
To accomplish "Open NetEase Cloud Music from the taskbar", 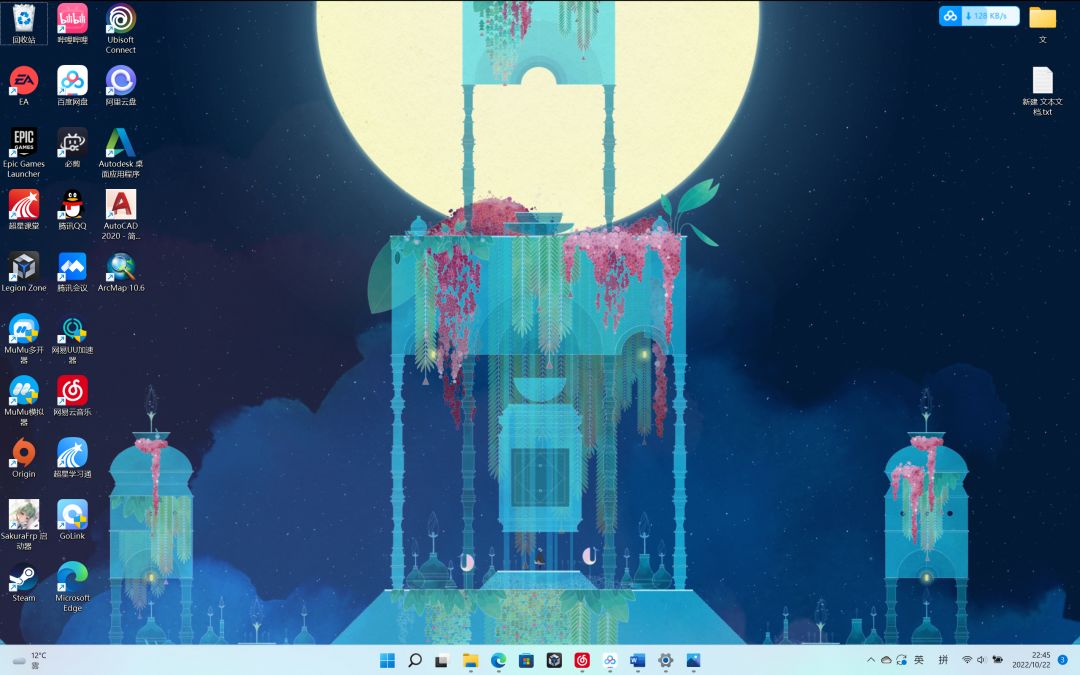I will 582,661.
